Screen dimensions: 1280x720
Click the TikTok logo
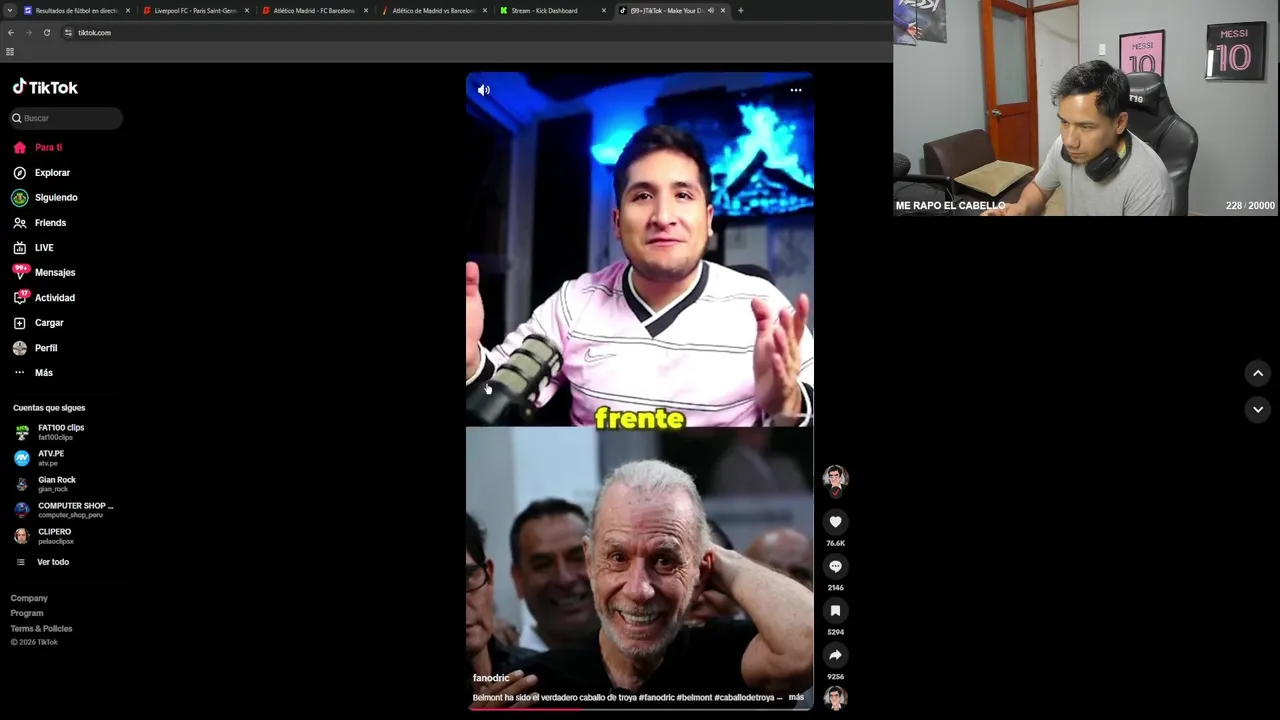[45, 87]
